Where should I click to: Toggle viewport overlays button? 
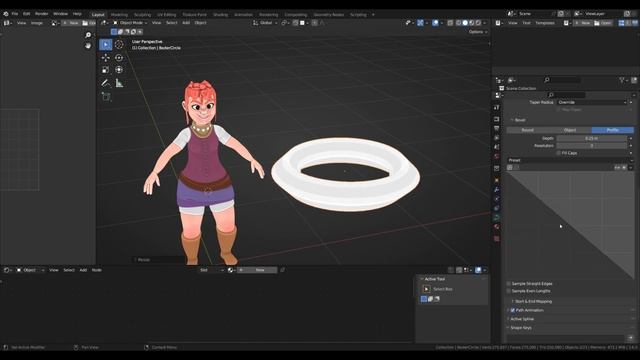click(436, 23)
